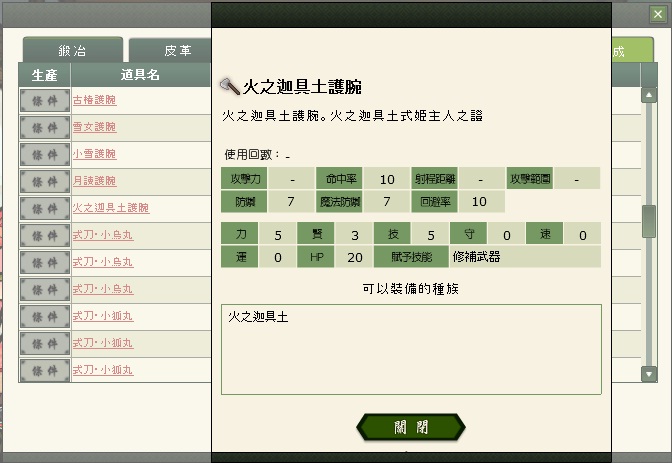This screenshot has height=463, width=672.
Task: Click the 條件 button for 古椿護腕
Action: (x=44, y=100)
